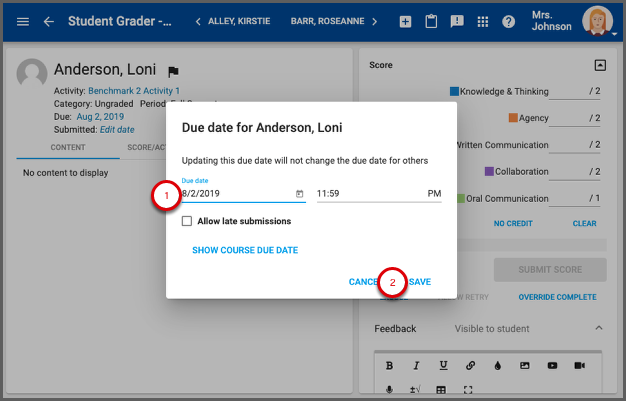
Task: Open the help question mark icon
Action: tap(508, 21)
